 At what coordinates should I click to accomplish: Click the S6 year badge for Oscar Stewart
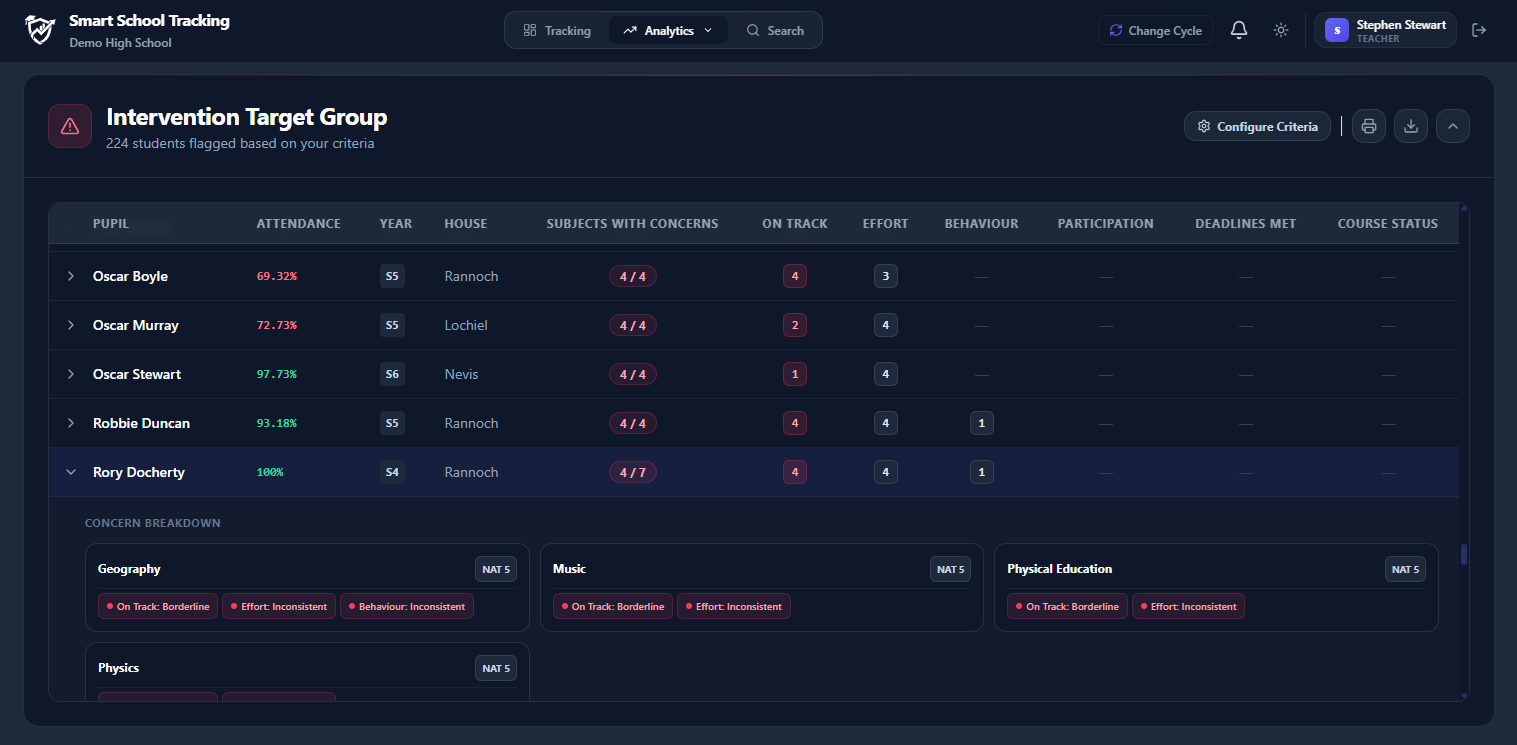pyautogui.click(x=392, y=374)
